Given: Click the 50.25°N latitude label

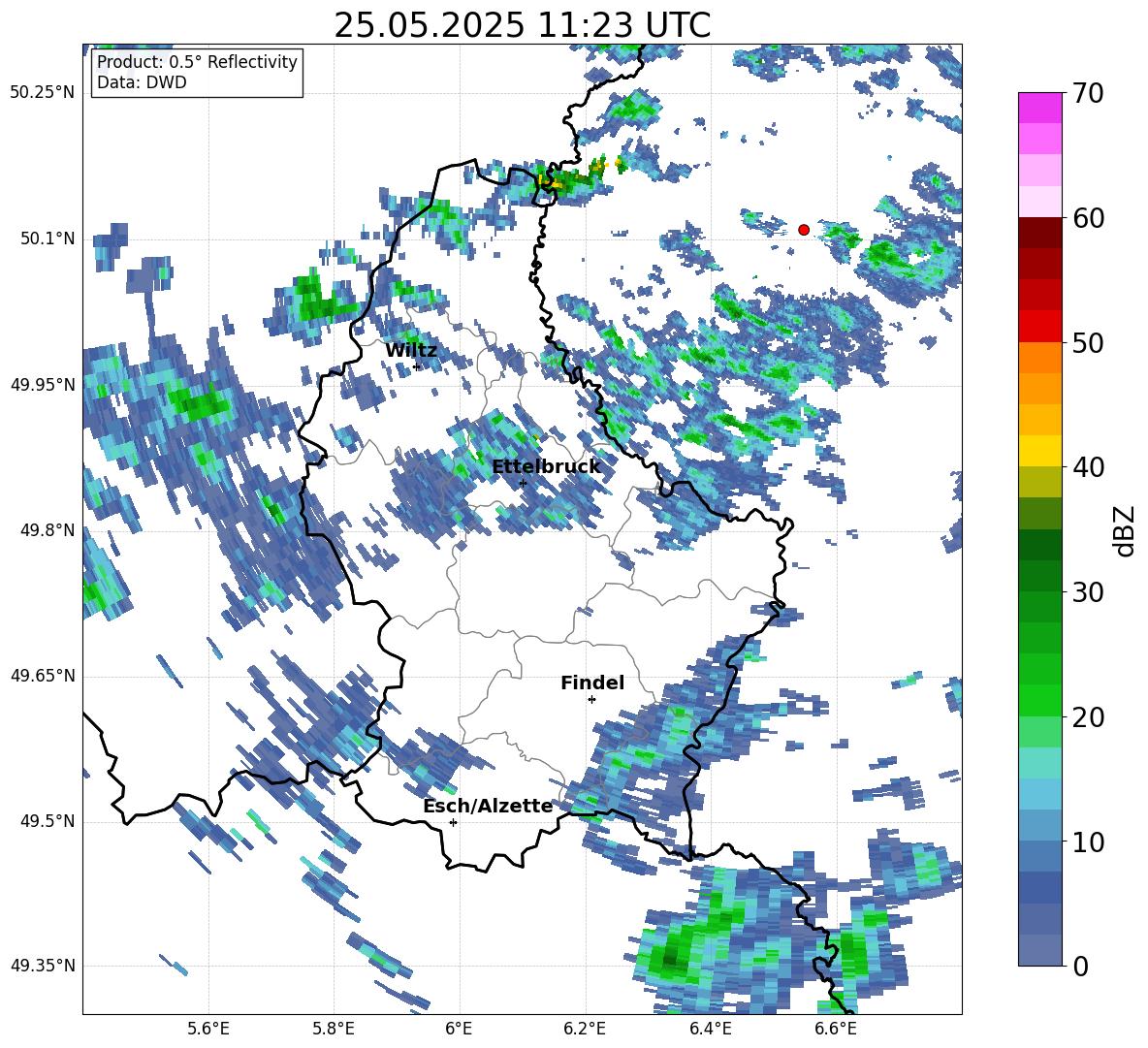Looking at the screenshot, I should [x=43, y=93].
